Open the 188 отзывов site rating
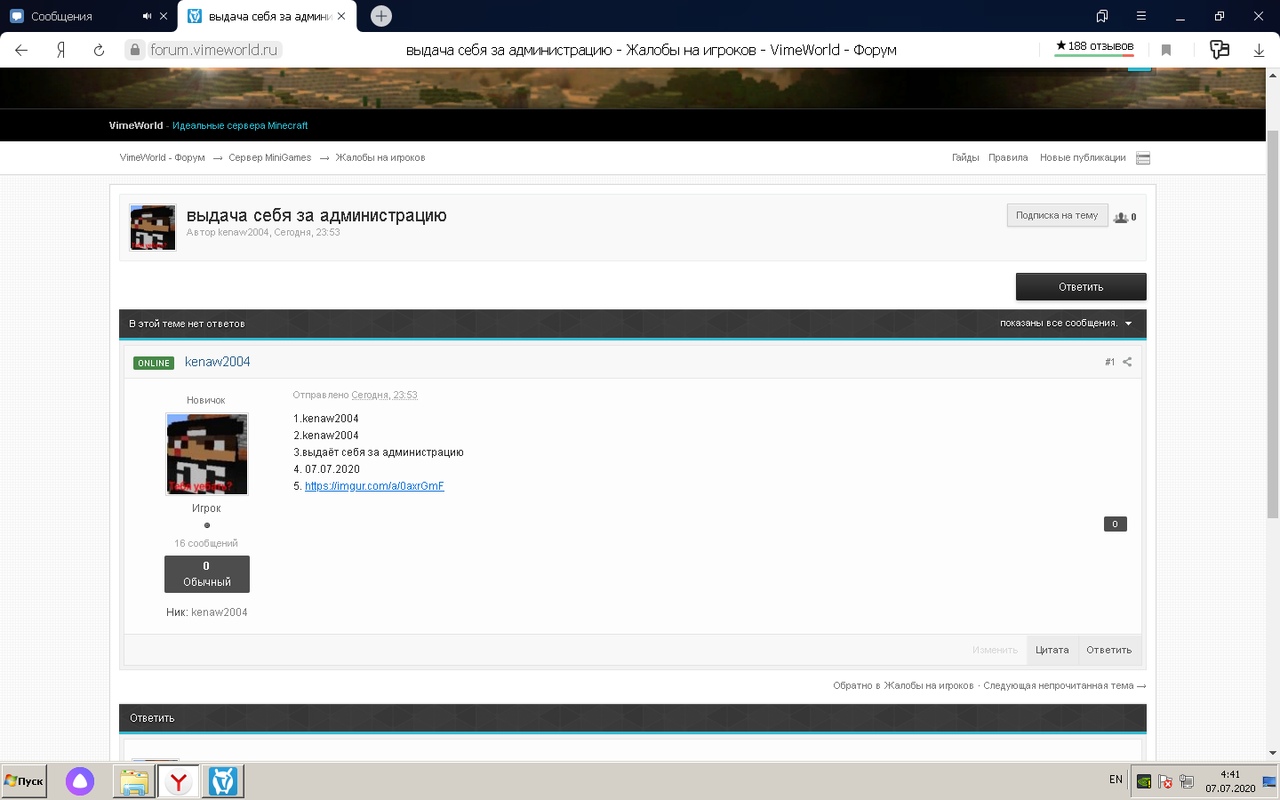Viewport: 1280px width, 800px height. [1094, 47]
